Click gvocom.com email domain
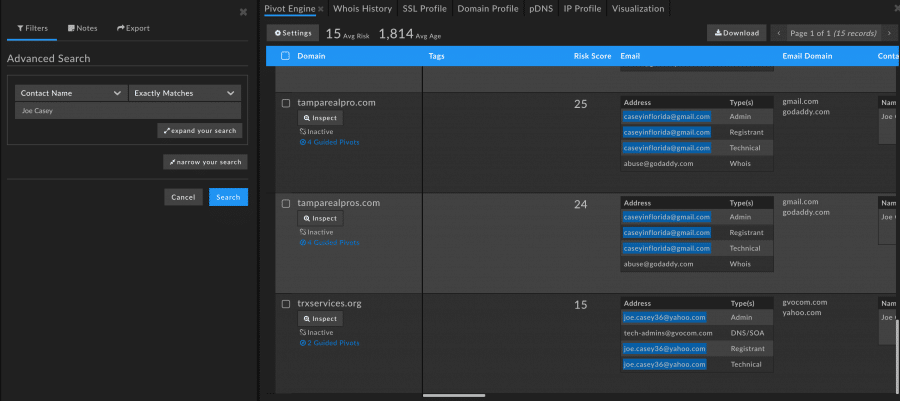This screenshot has width=900, height=401. [805, 302]
